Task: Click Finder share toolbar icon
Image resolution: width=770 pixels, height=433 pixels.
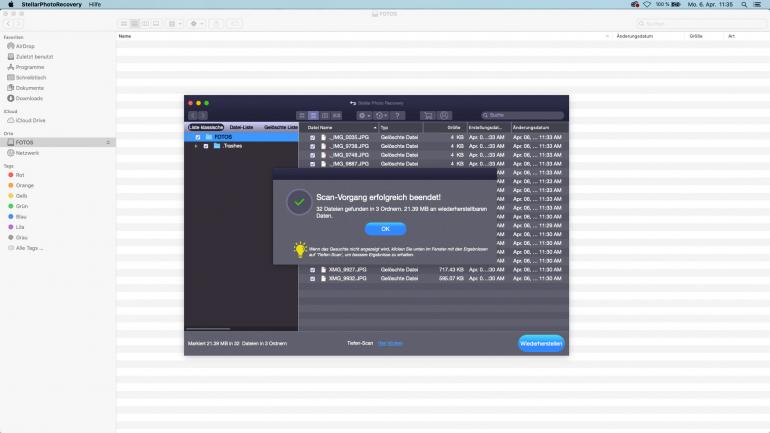Action: (217, 24)
